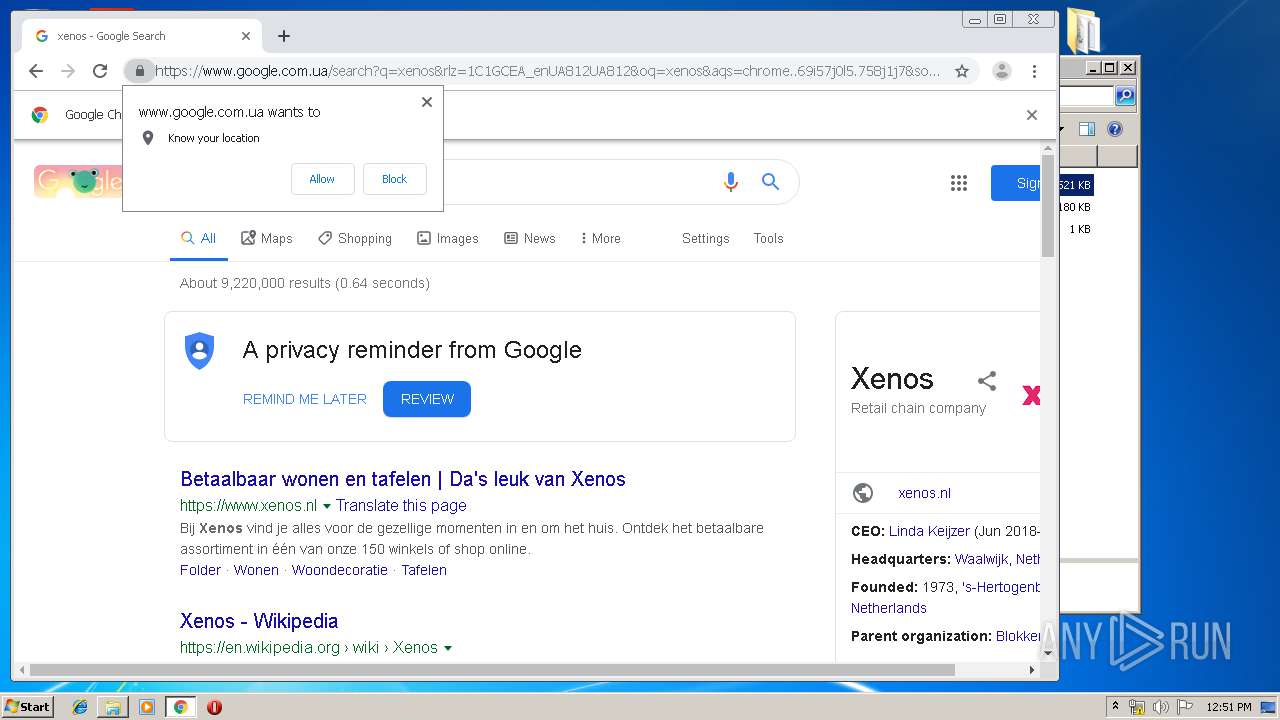Switch to Shopping results tab
This screenshot has width=1280, height=720.
tap(355, 239)
